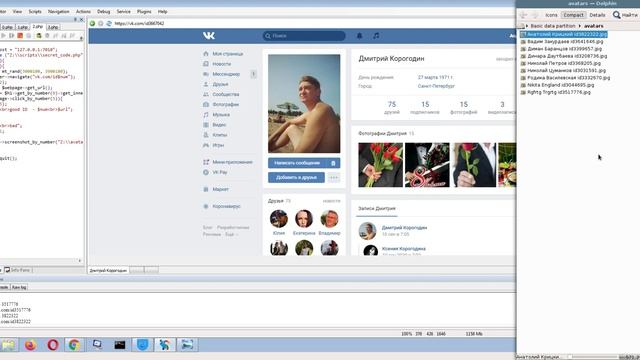Screen dimensions: 640x360
Task: Click the close X on the script editor panel
Action: [x=81, y=19]
